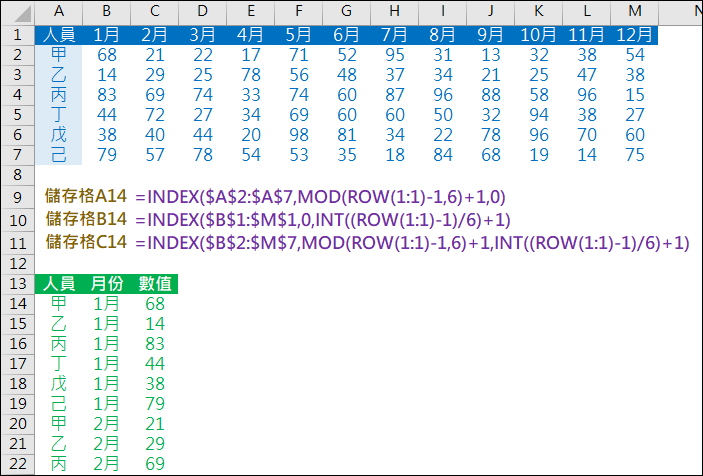Screen dimensions: 703x476
Task: Select column B header
Action: click(107, 12)
